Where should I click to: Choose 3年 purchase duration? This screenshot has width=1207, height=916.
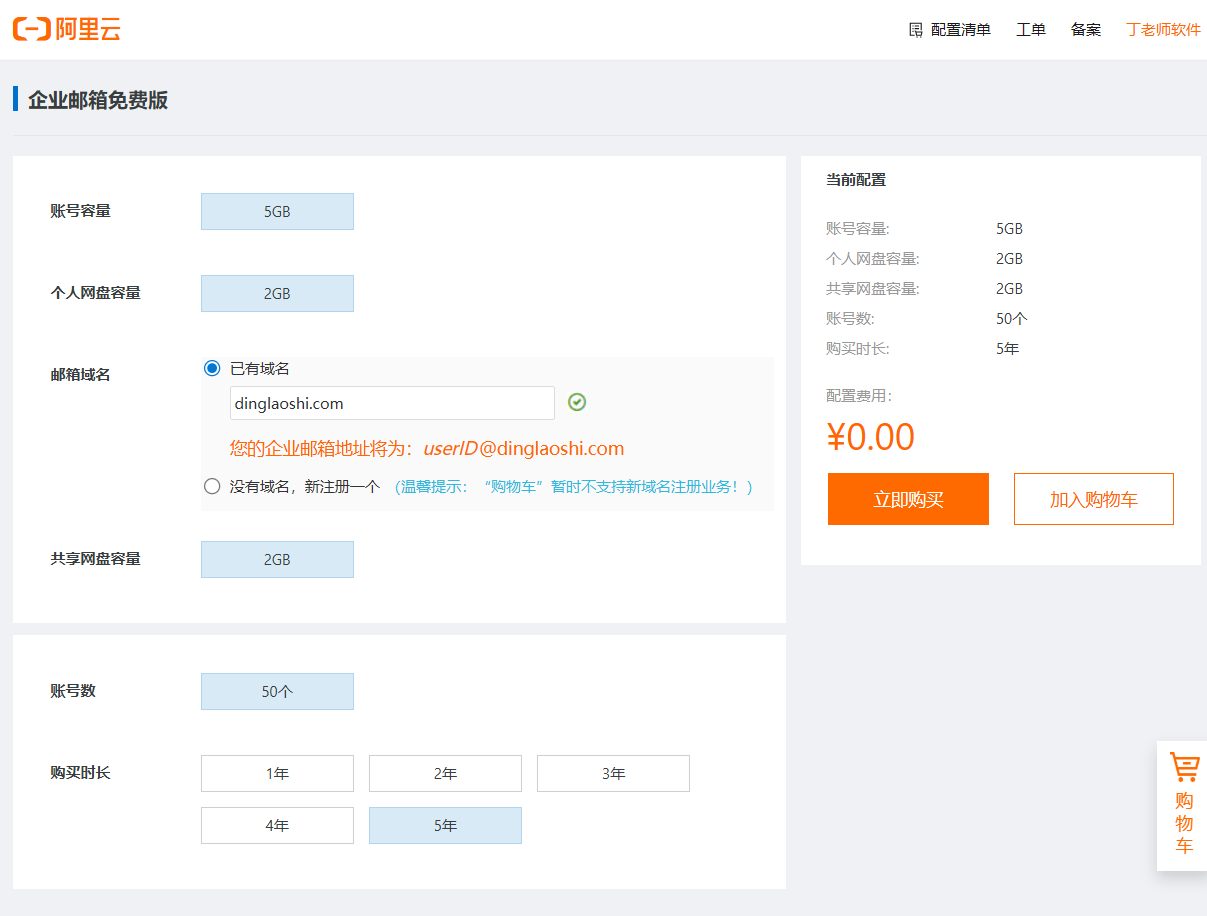coord(613,774)
